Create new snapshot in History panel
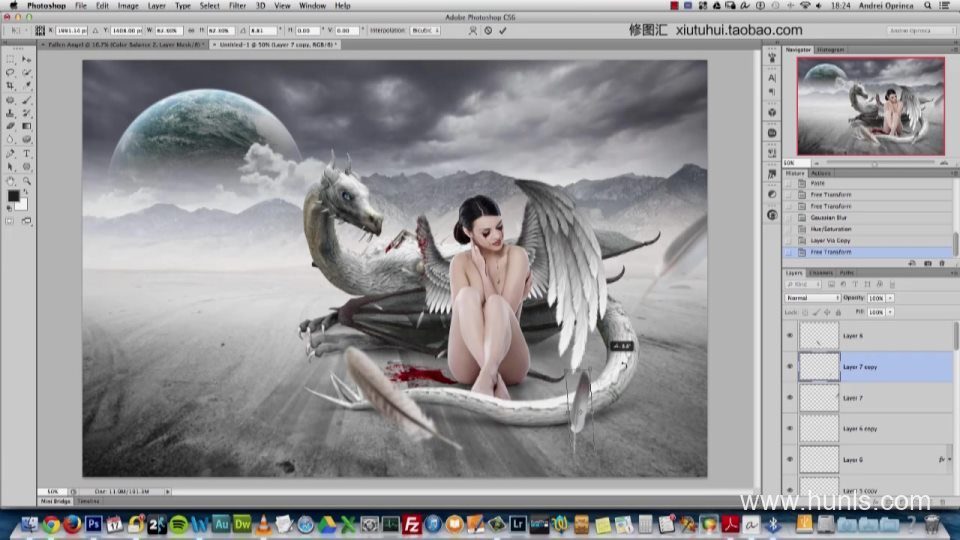 [928, 263]
